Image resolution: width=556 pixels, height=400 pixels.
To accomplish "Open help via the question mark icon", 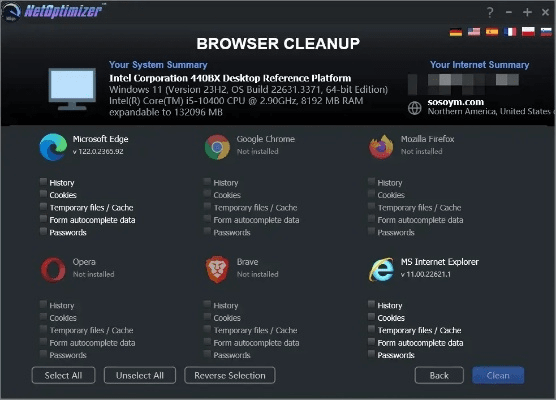I will click(490, 12).
